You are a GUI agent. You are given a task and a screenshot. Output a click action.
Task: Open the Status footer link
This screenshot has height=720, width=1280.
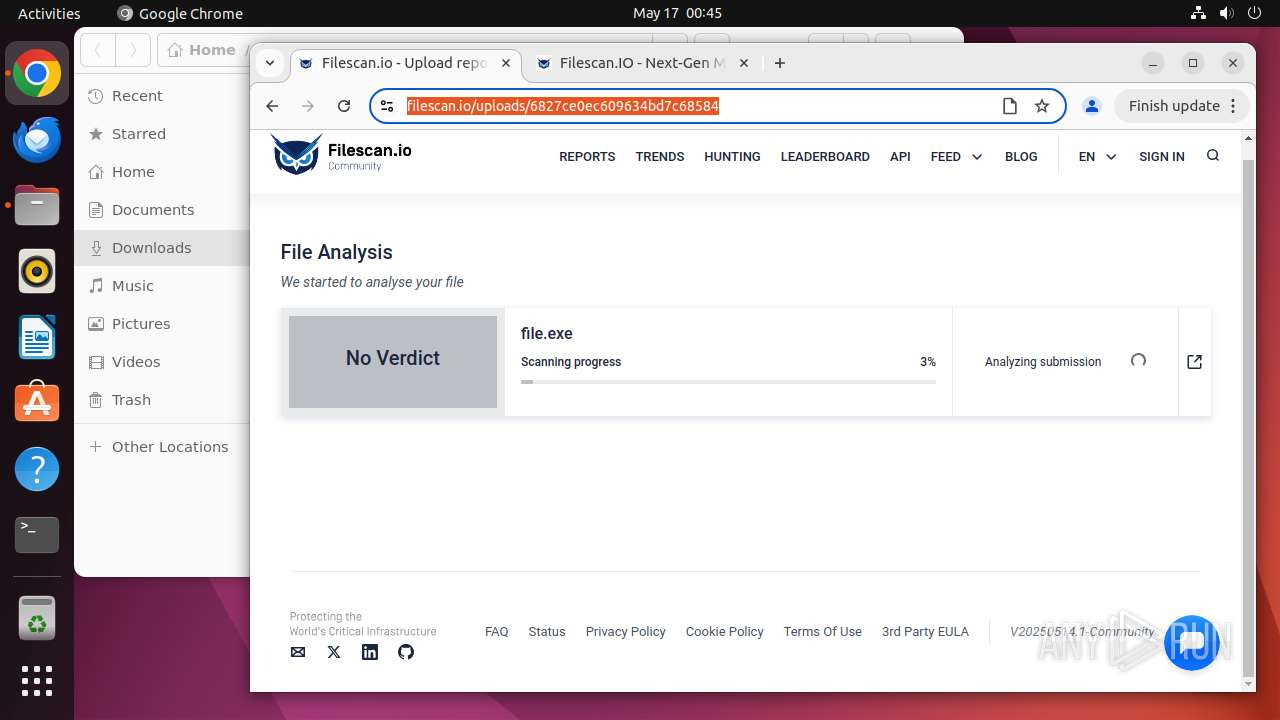click(x=547, y=632)
